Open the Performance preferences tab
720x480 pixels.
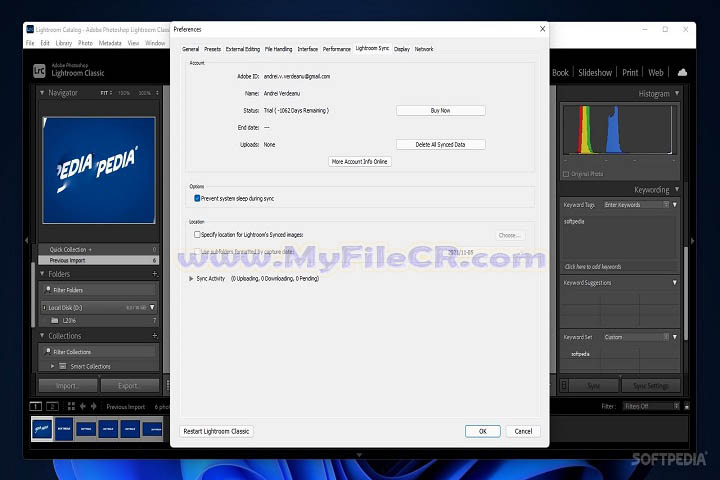(x=337, y=49)
